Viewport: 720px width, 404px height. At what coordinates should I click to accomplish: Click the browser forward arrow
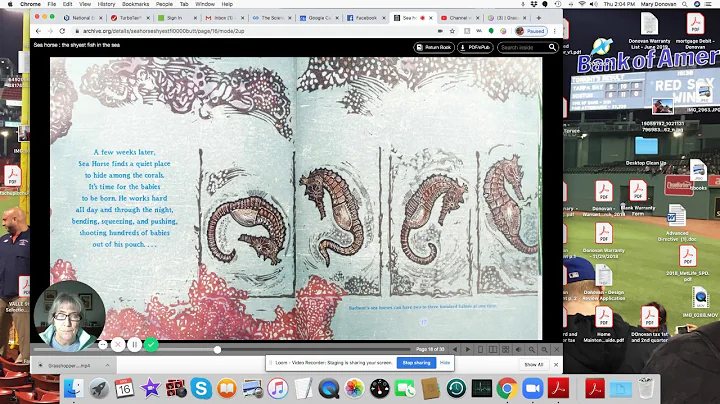50,31
